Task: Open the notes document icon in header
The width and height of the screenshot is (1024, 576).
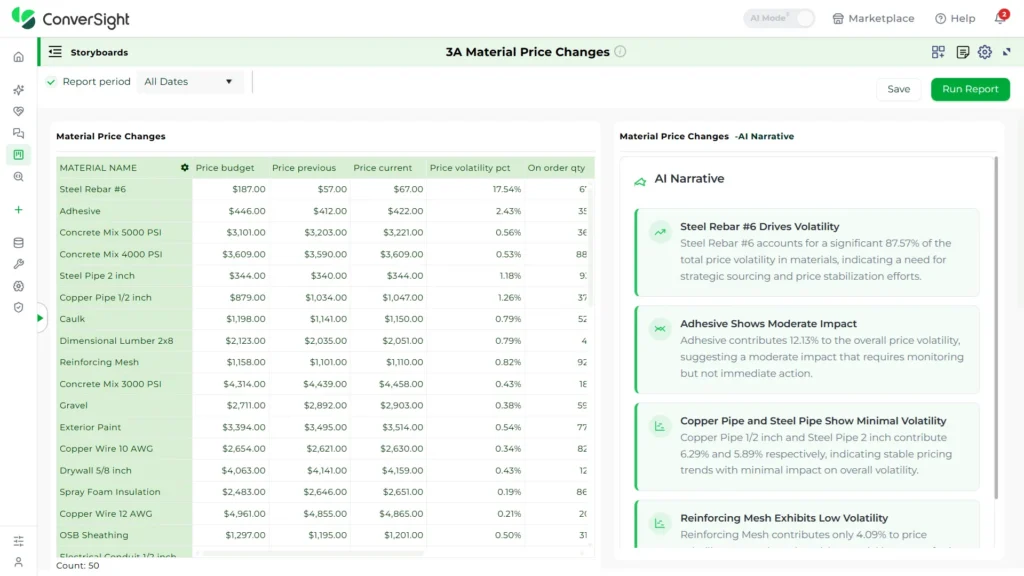Action: (963, 52)
